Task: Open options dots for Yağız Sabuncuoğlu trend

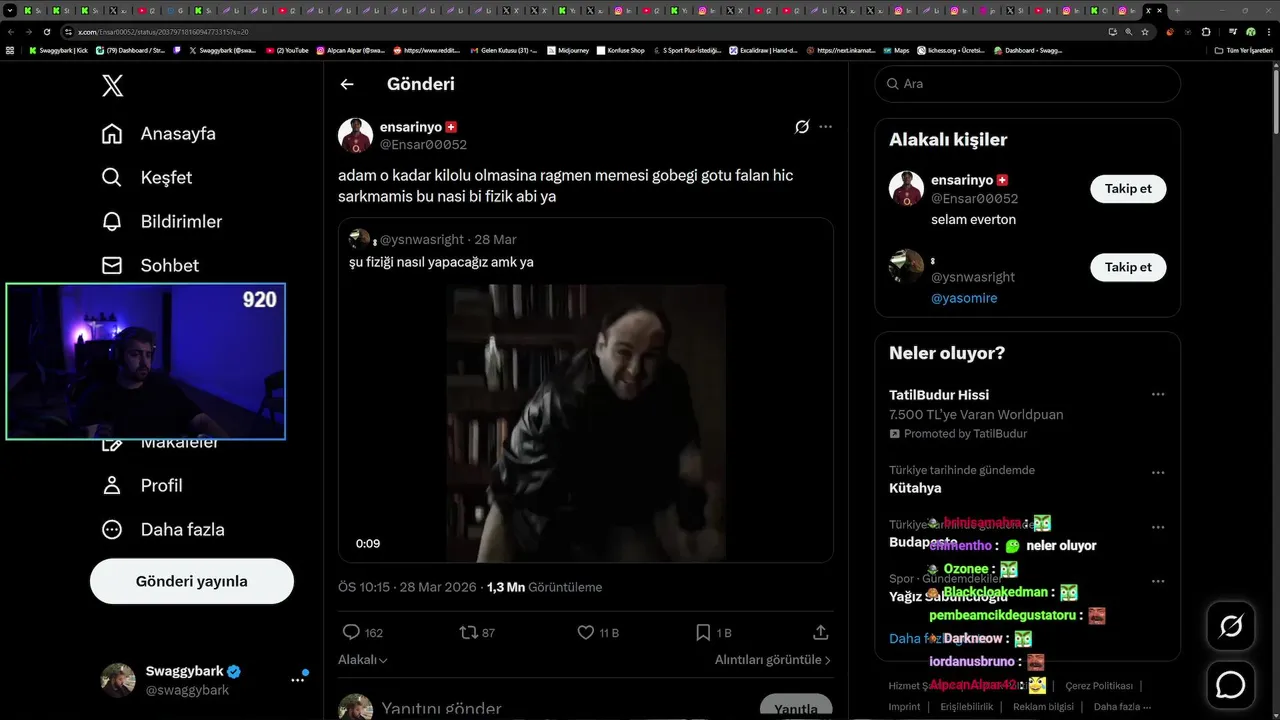Action: click(1158, 581)
